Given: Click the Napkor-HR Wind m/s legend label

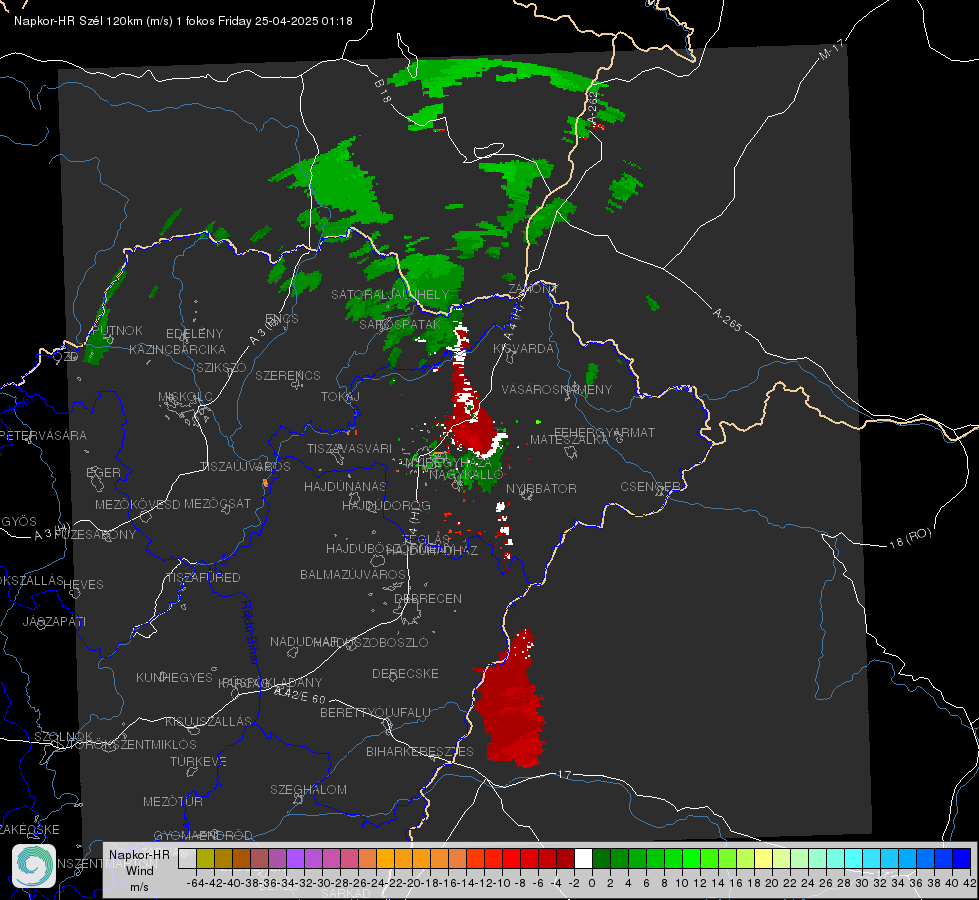Looking at the screenshot, I should (x=139, y=870).
